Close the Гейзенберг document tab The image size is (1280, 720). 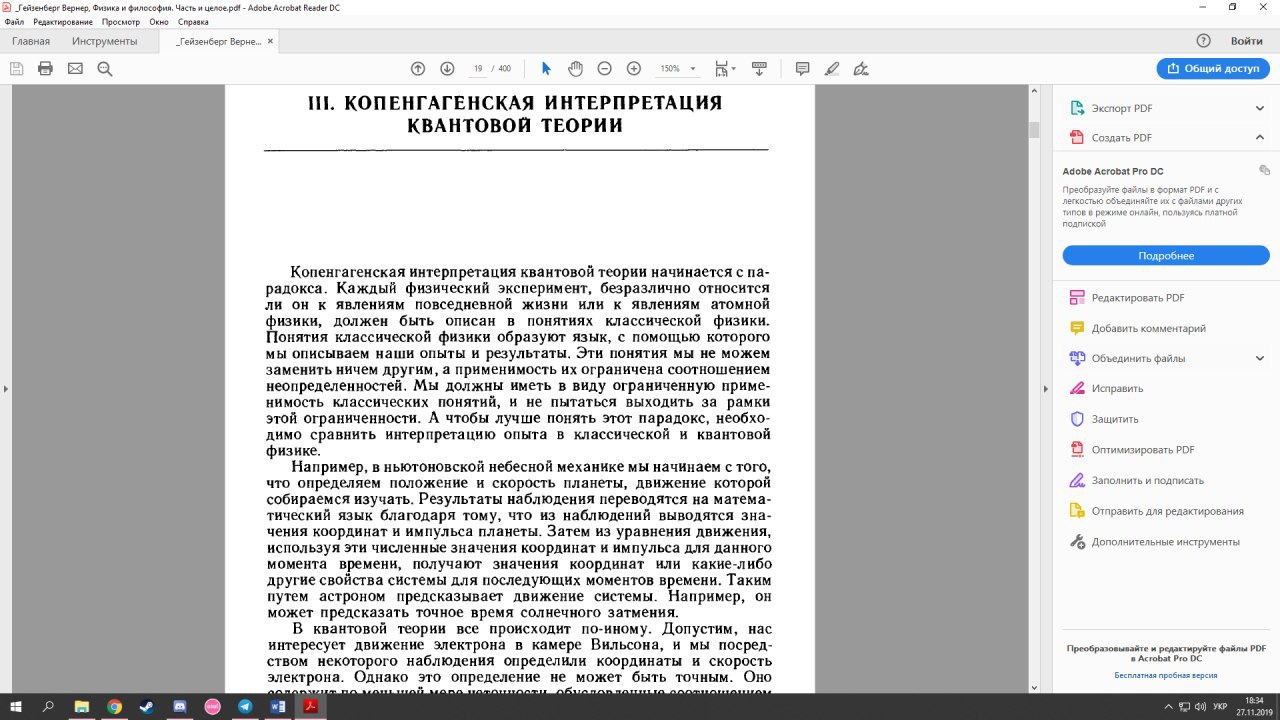click(x=269, y=41)
